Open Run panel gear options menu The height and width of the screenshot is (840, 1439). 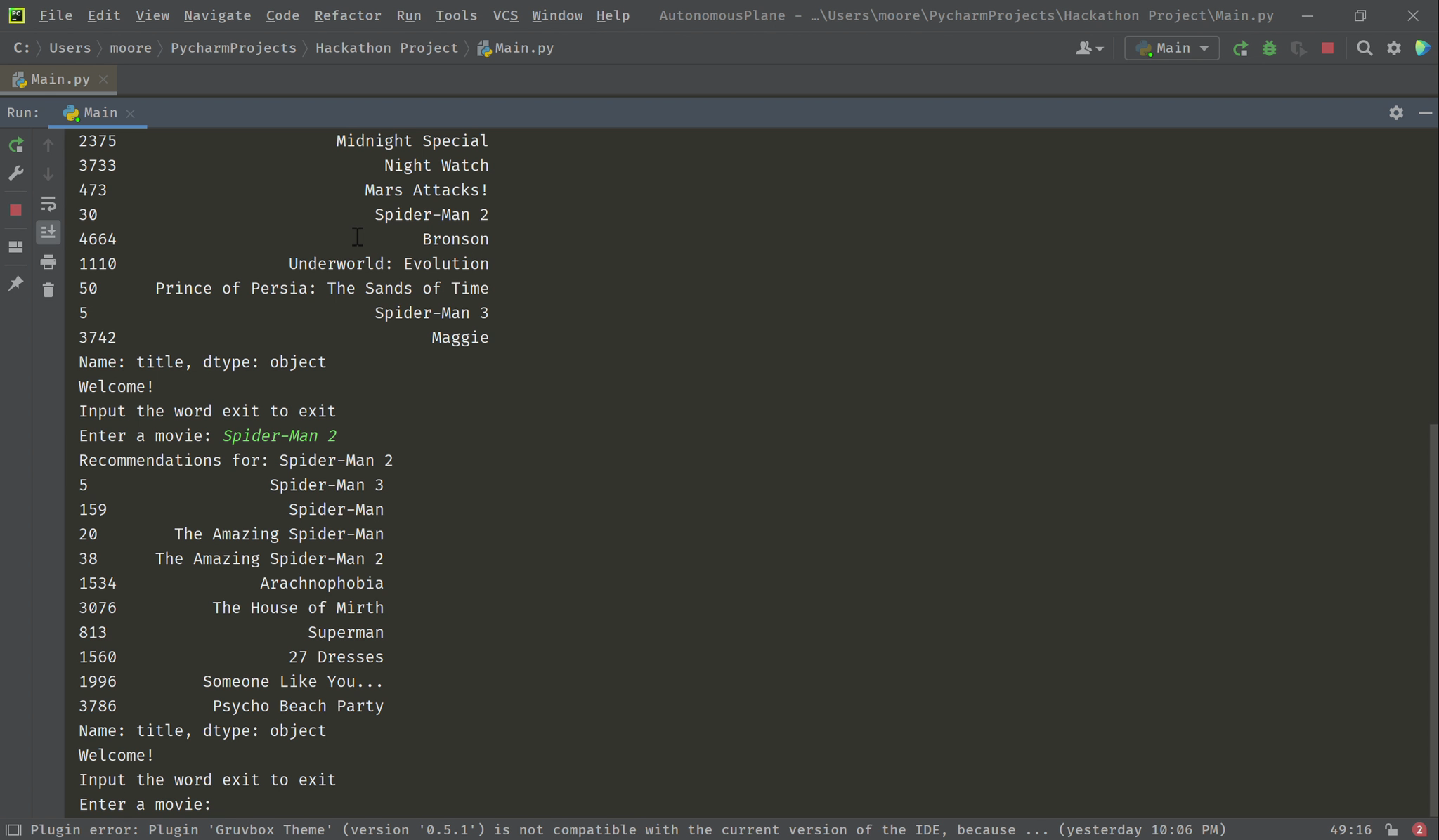(x=1396, y=113)
